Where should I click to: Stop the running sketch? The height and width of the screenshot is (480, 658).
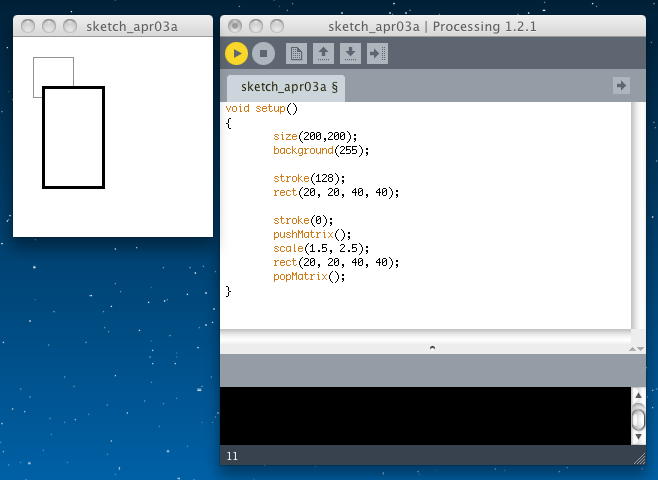tap(263, 54)
